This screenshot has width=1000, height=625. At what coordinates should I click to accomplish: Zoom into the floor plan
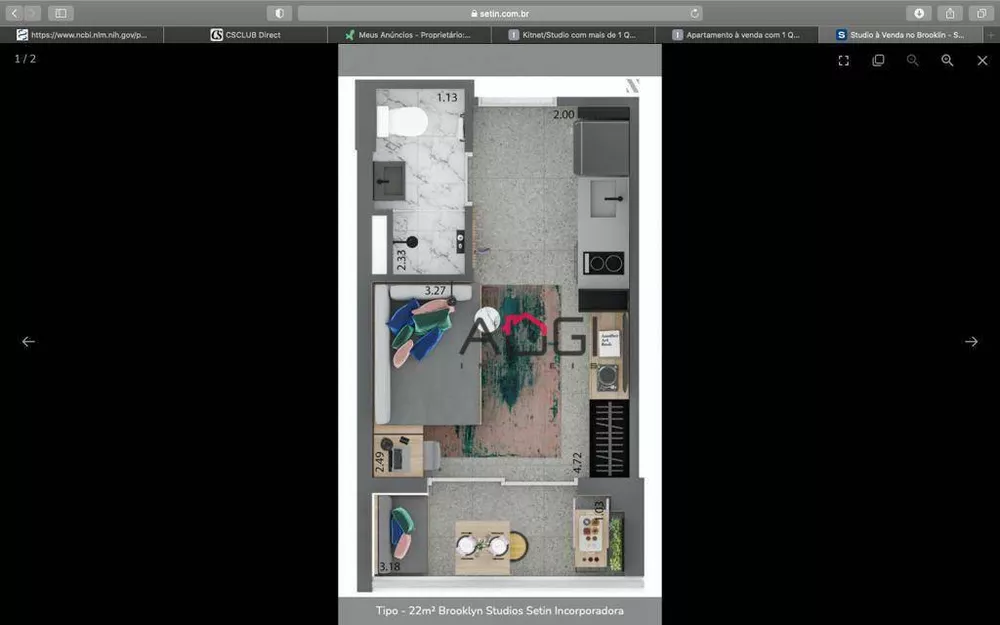point(948,60)
